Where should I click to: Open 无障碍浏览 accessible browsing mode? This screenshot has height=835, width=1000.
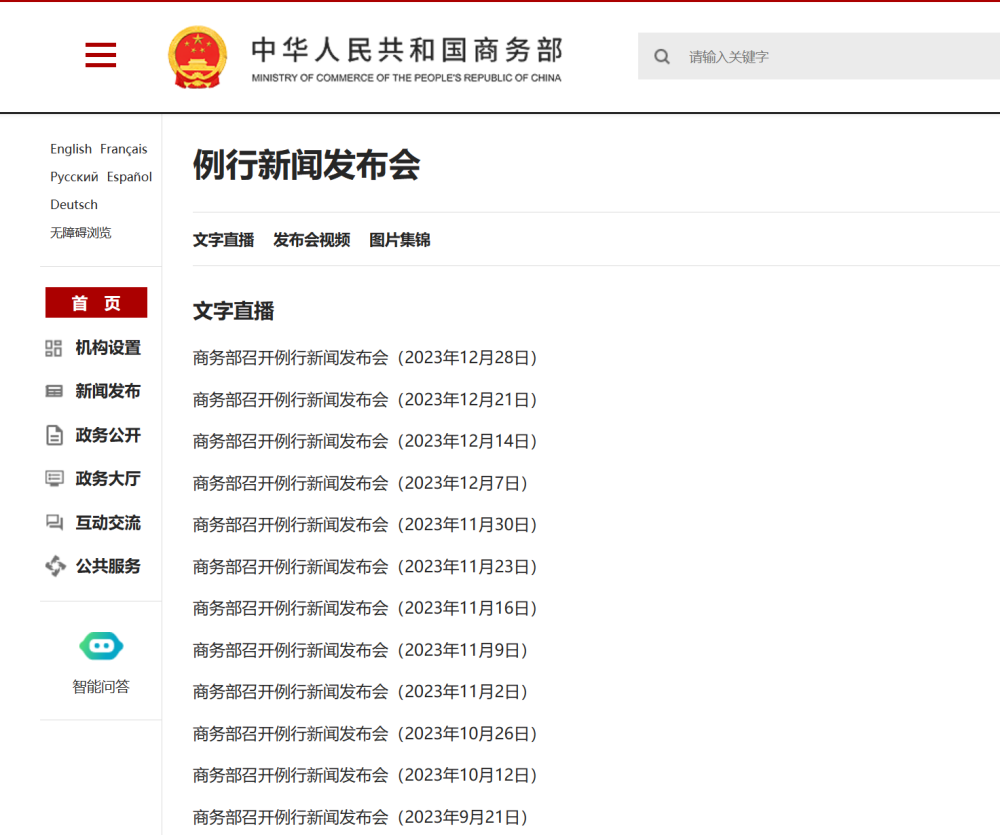click(x=81, y=232)
